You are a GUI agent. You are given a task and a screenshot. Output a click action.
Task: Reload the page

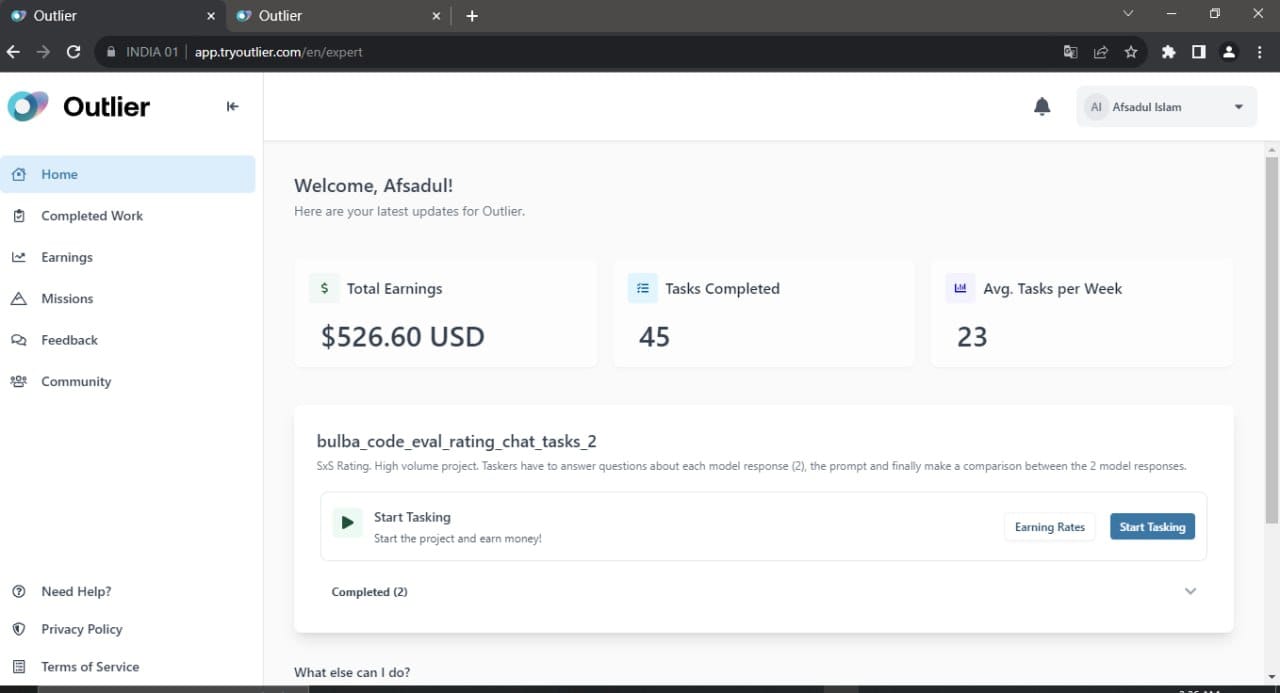73,52
